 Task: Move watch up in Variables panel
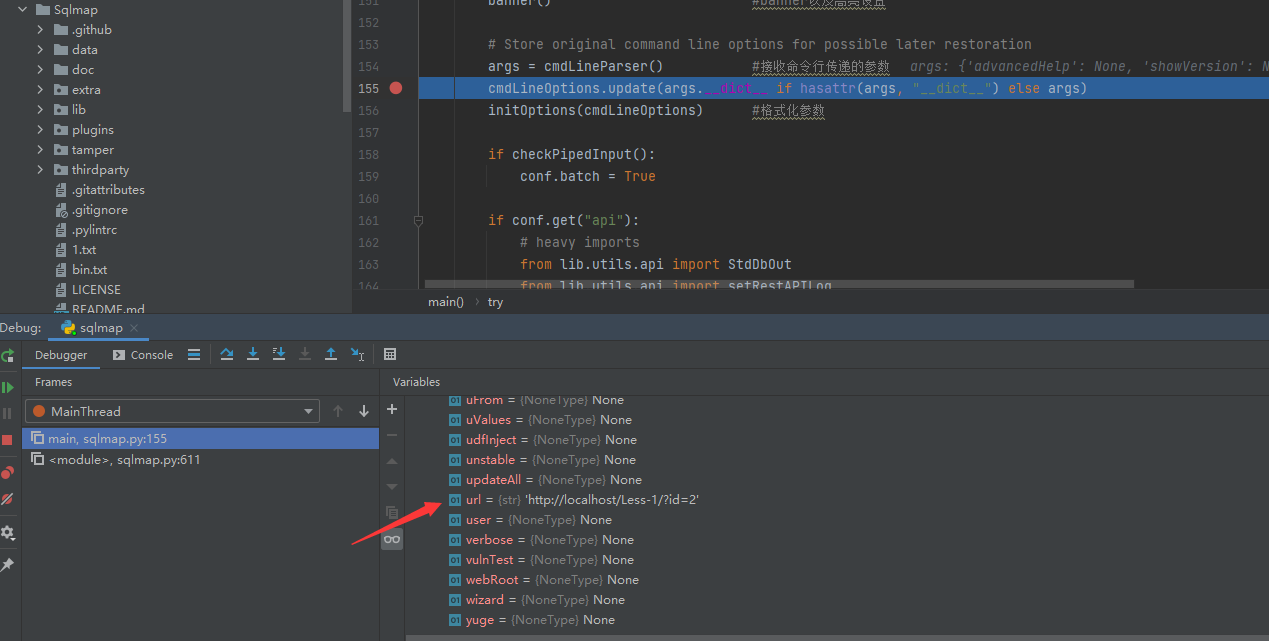392,461
